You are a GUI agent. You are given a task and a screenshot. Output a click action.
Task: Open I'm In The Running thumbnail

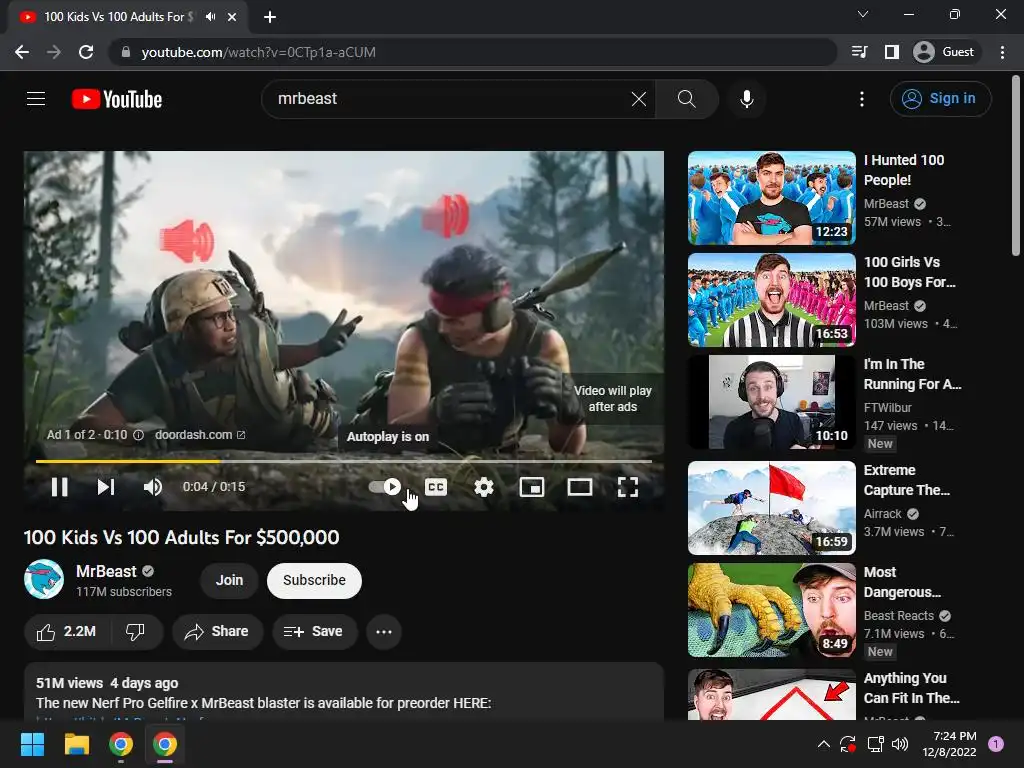tap(771, 402)
